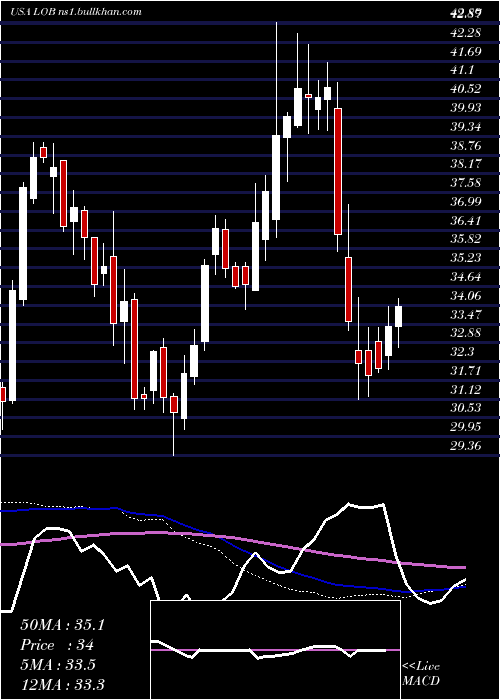The width and height of the screenshot is (500, 700).
Task: Click the 40.52 price axis label
Action: point(466,89)
